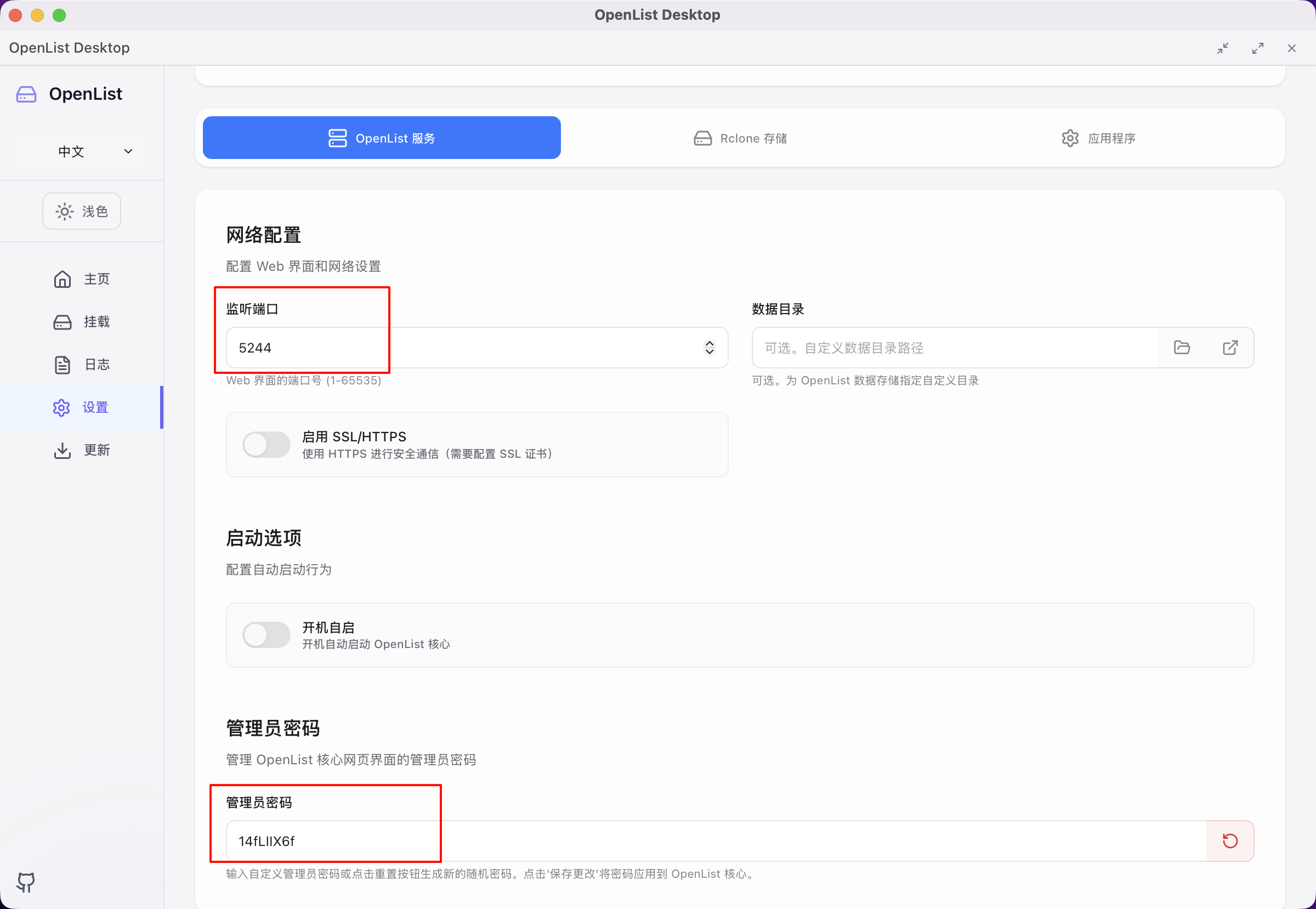The image size is (1316, 909).
Task: Open the GitHub repository icon
Action: [x=26, y=882]
